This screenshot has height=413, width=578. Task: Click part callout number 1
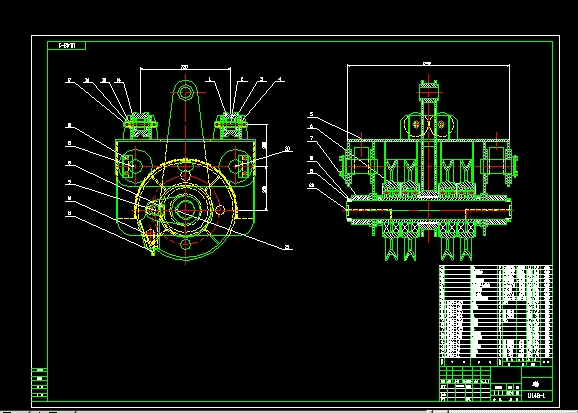209,79
